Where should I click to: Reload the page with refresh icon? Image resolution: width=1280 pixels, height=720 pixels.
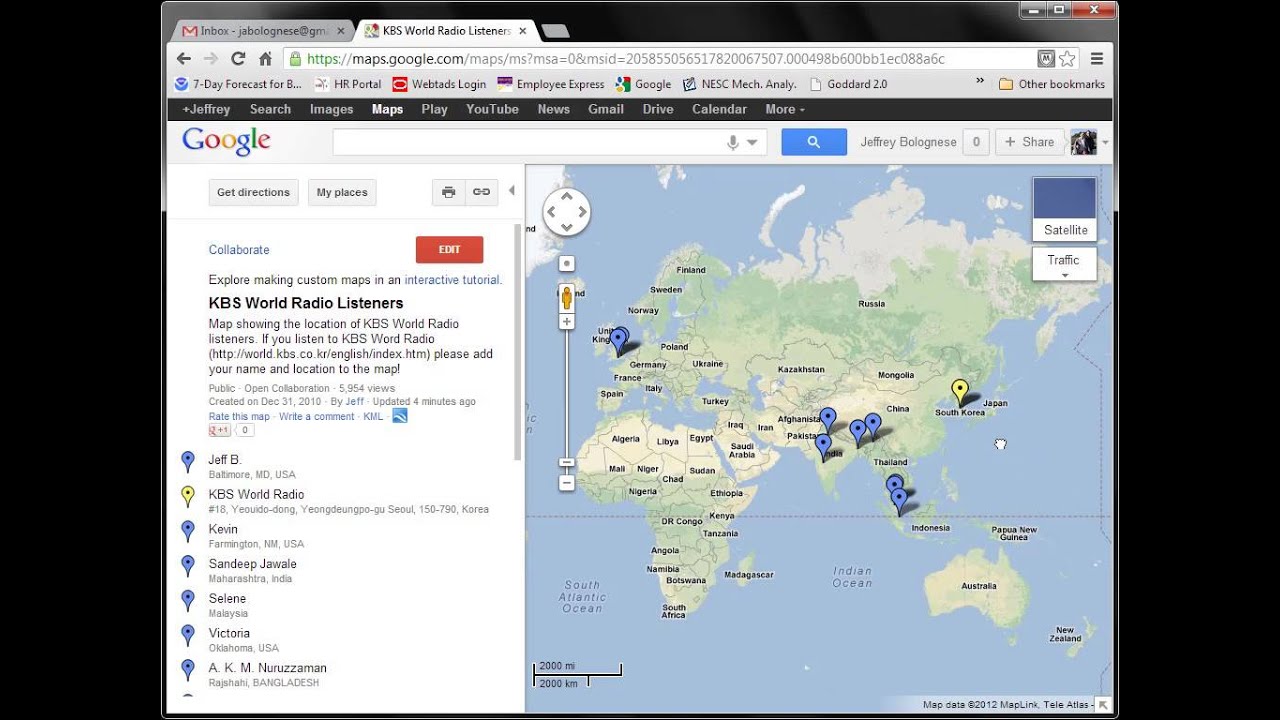coord(238,59)
